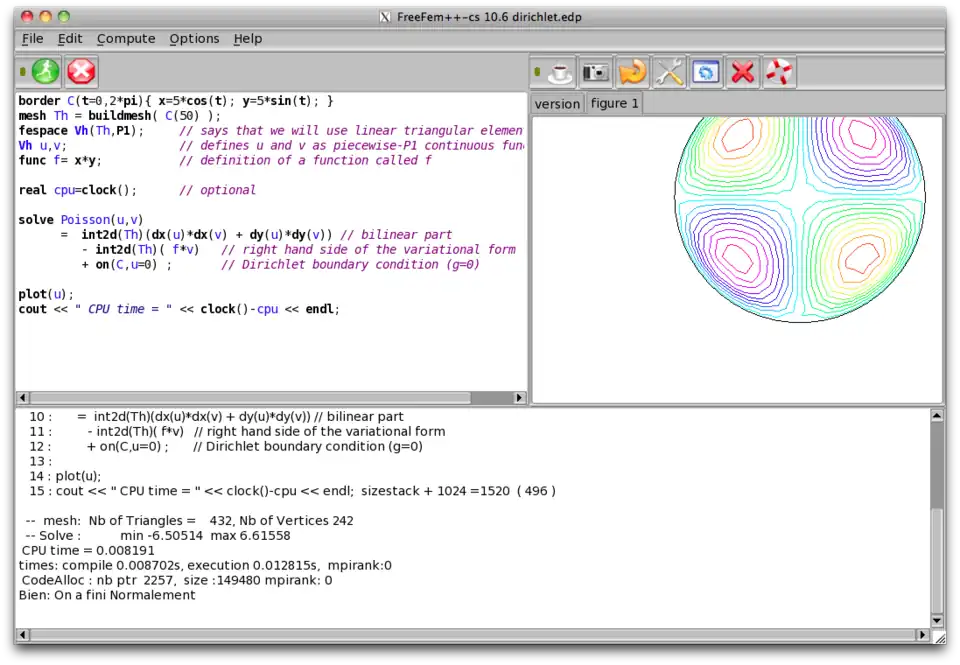Screen dimensions: 960x665
Task: Select the figure 1 tab
Action: click(x=613, y=103)
